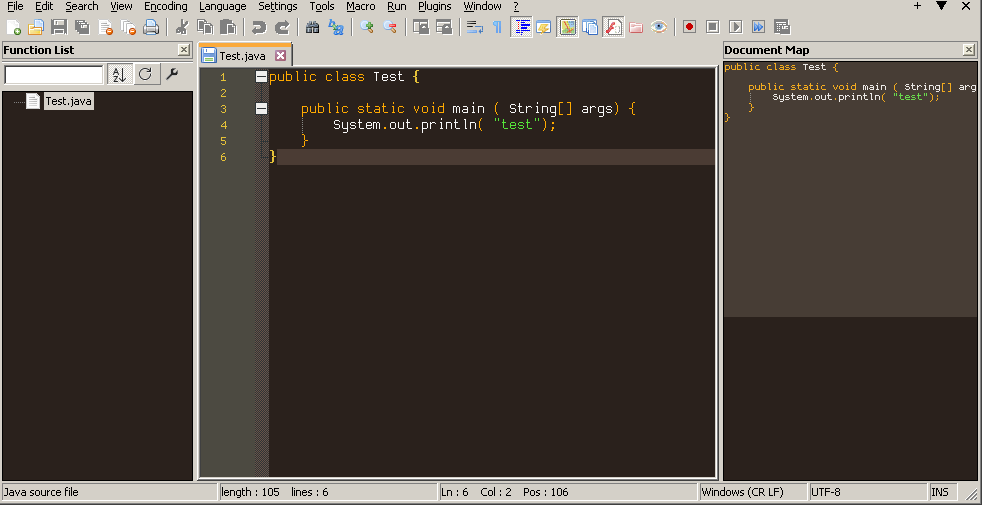This screenshot has width=982, height=505.
Task: Open the Document List panel icon
Action: point(590,27)
